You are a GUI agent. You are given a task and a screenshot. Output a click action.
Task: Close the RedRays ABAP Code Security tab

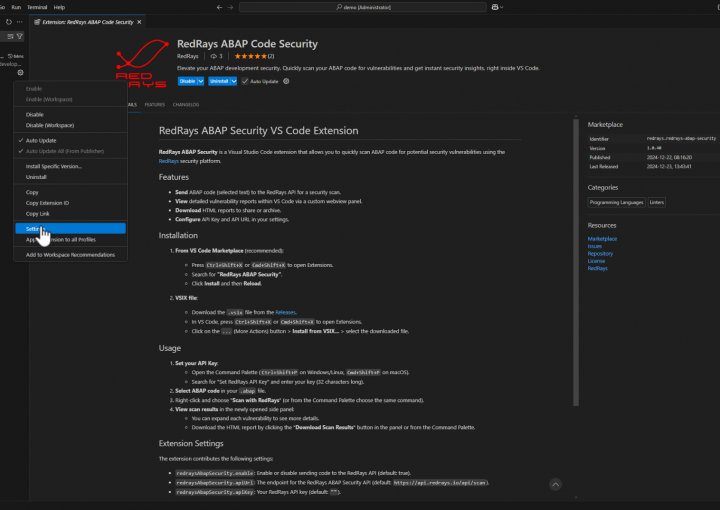point(139,22)
